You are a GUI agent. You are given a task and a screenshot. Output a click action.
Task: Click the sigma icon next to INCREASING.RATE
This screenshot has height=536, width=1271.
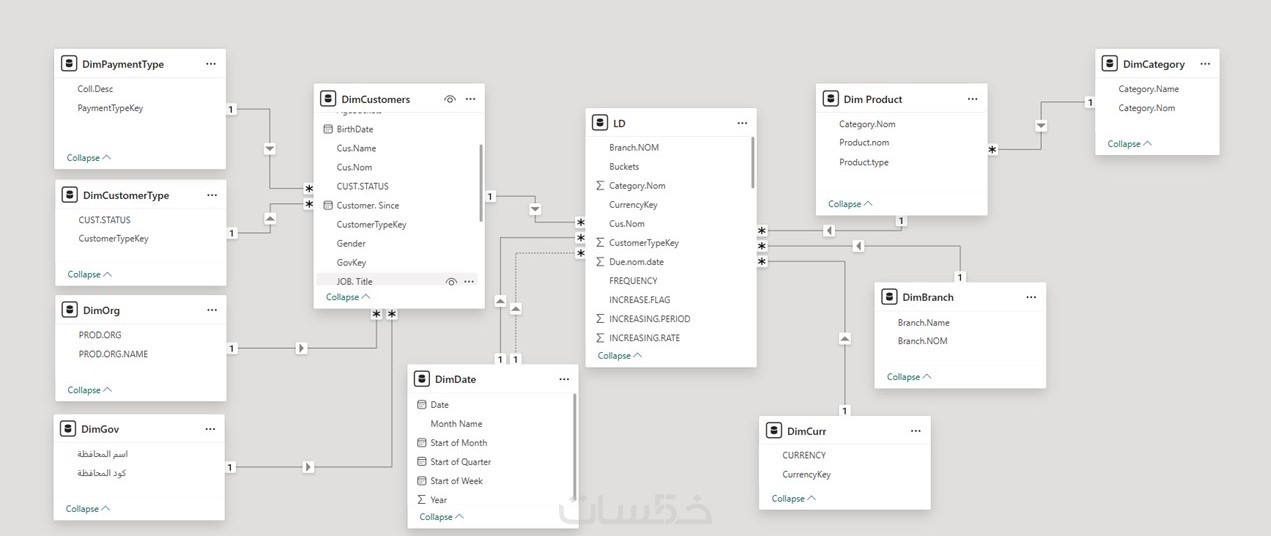(600, 338)
